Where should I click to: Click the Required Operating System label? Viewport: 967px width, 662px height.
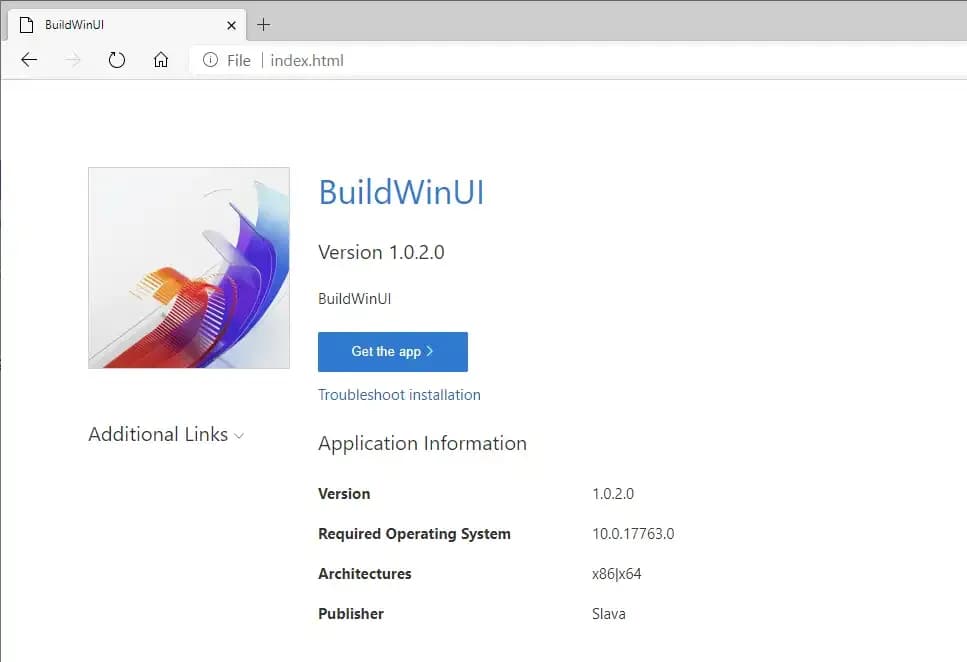(x=414, y=534)
